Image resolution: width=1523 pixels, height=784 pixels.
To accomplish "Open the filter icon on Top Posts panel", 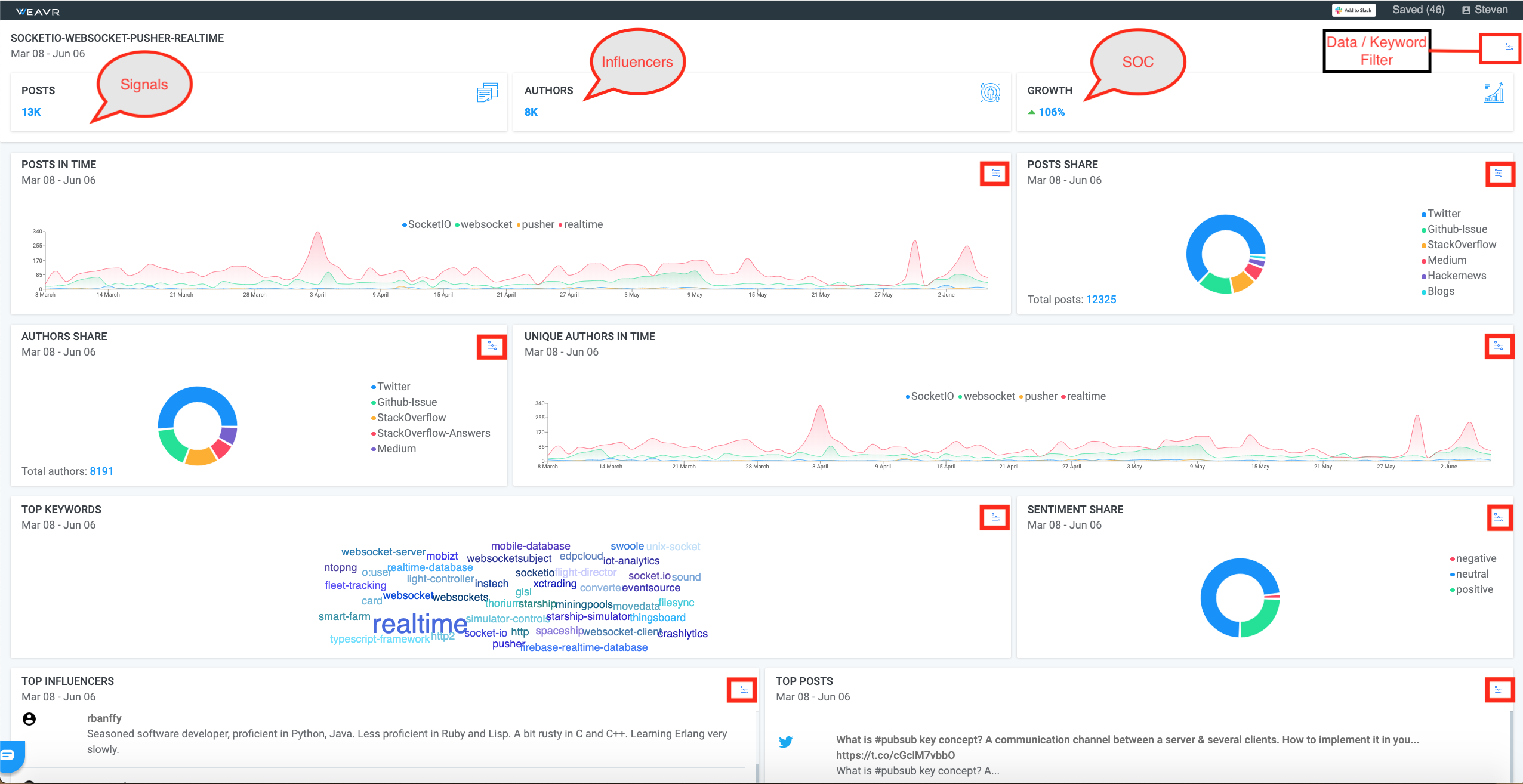I will click(x=1499, y=690).
